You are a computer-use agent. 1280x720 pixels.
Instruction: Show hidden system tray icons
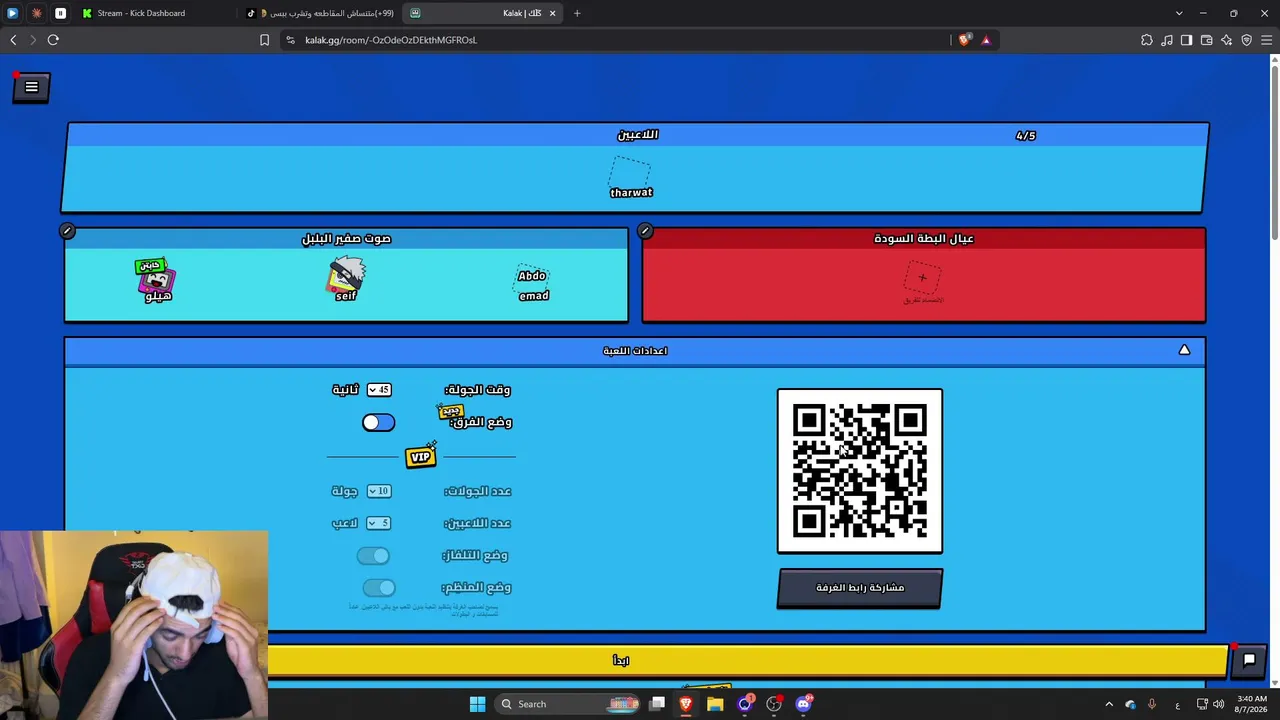[1108, 704]
